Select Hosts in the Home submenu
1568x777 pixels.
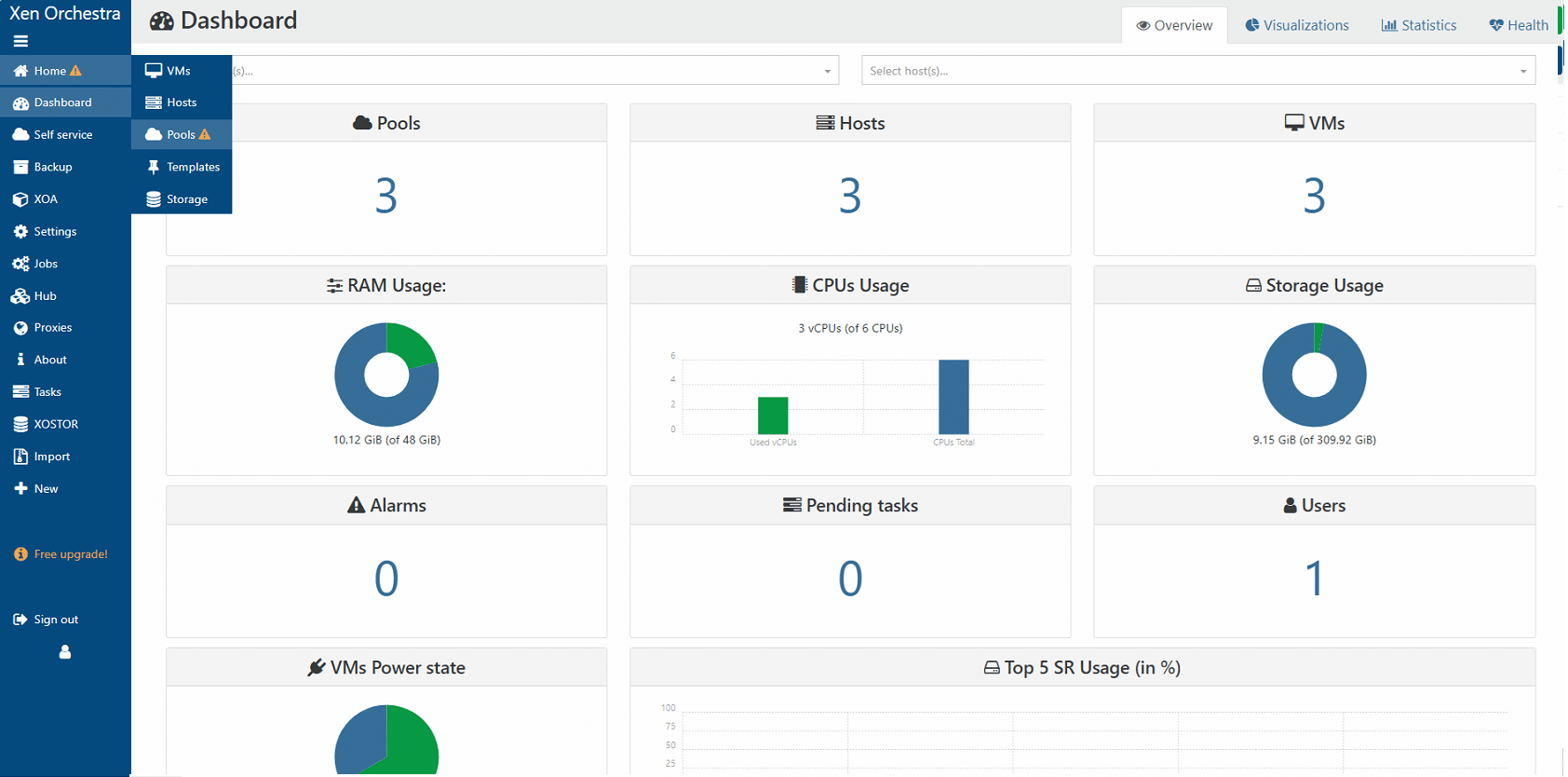point(182,102)
